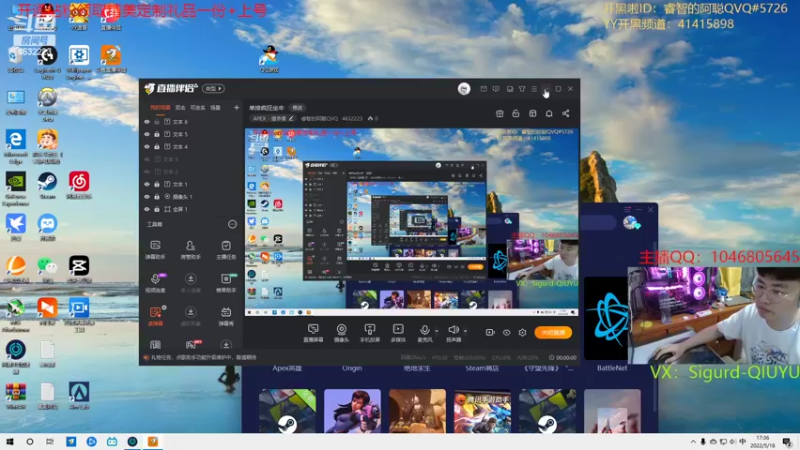The height and width of the screenshot is (450, 800).
Task: Click the padlock icon left of the bell
Action: 516,113
